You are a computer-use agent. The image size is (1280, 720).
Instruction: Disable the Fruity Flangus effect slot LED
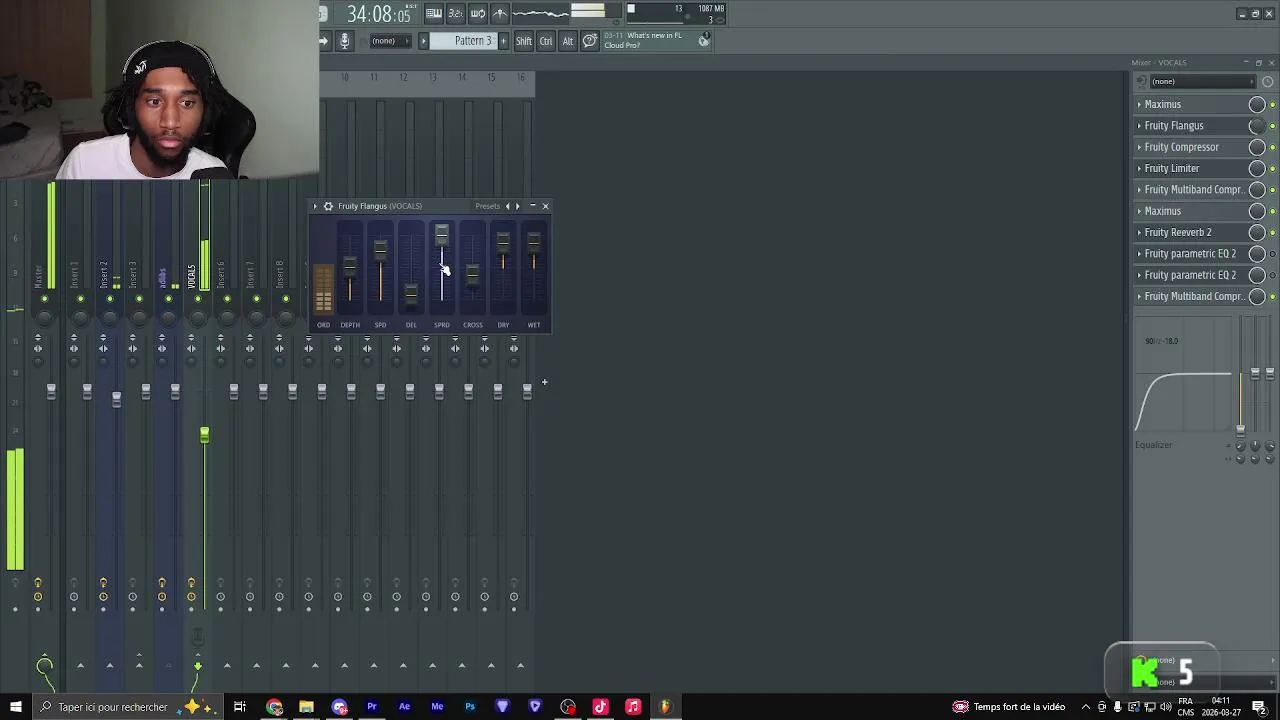tap(1272, 126)
